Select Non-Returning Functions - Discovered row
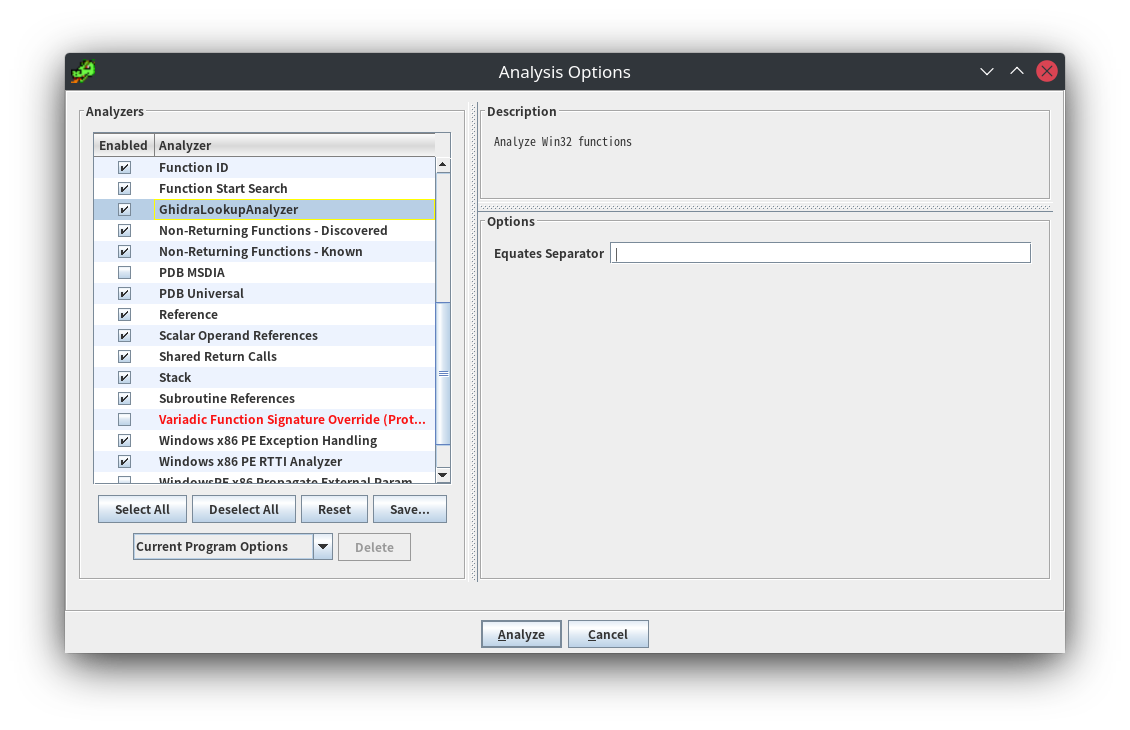The image size is (1130, 730). click(264, 231)
